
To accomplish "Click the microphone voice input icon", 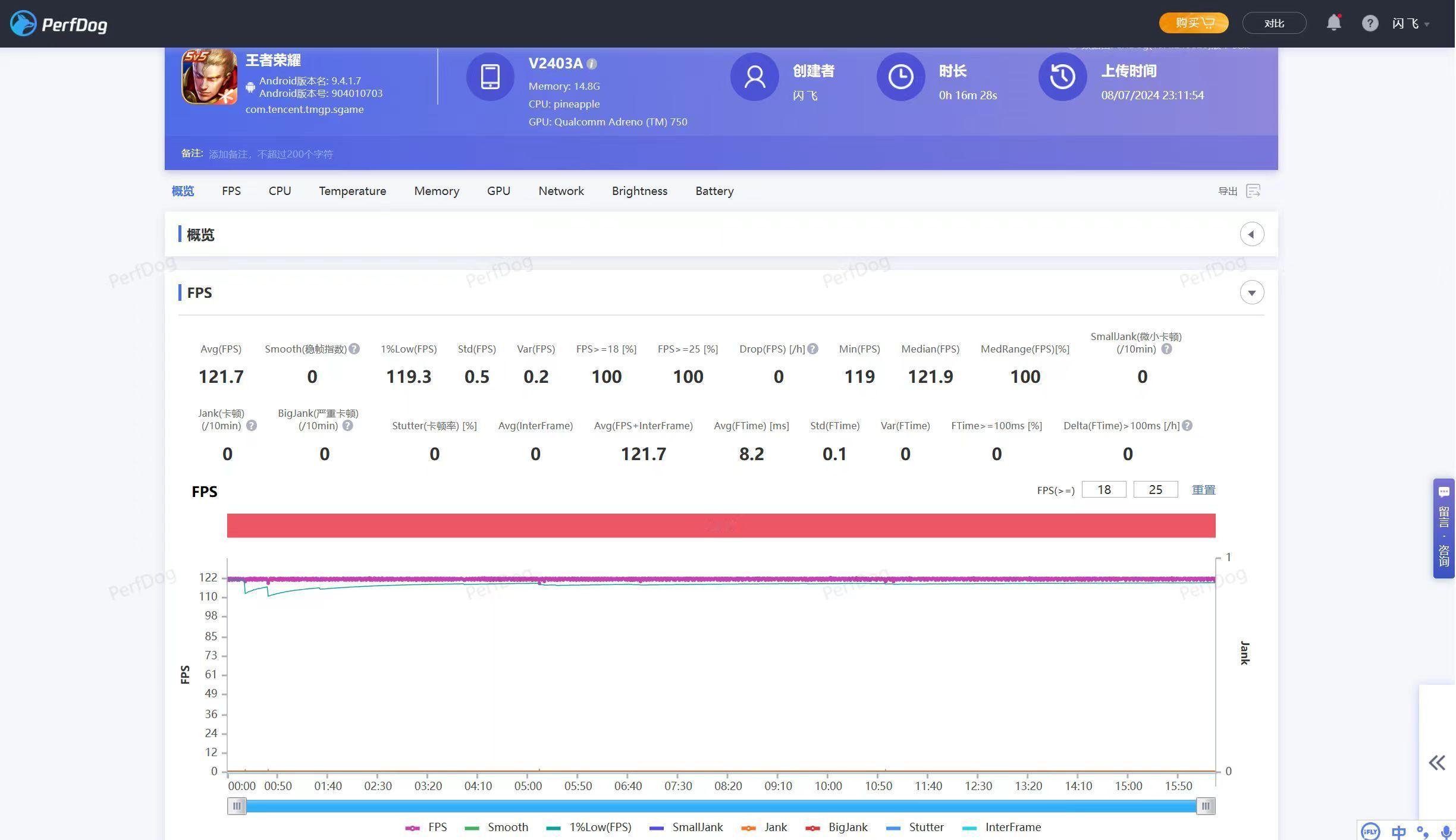I will [1446, 832].
